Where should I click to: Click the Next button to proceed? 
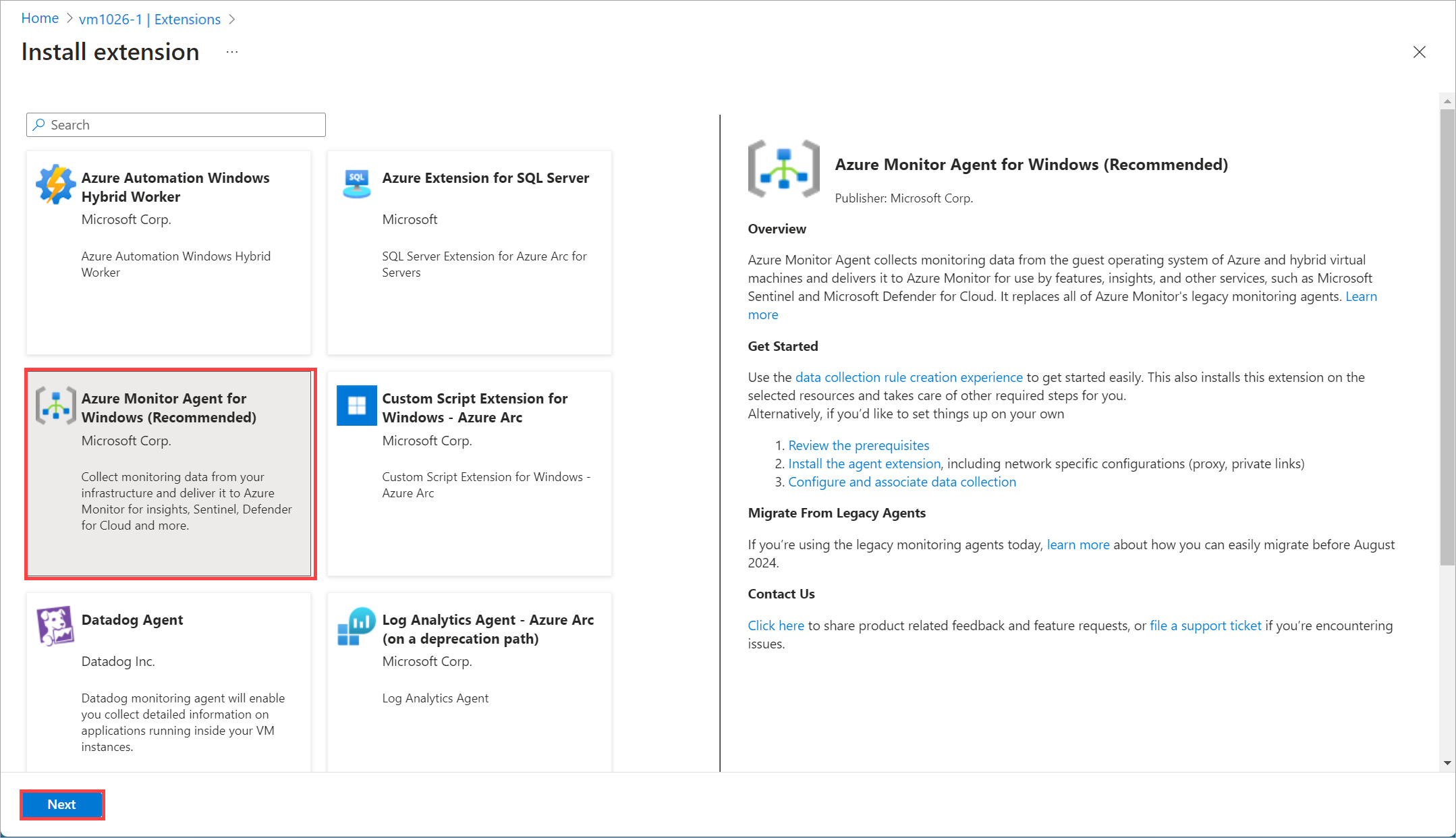[x=62, y=804]
